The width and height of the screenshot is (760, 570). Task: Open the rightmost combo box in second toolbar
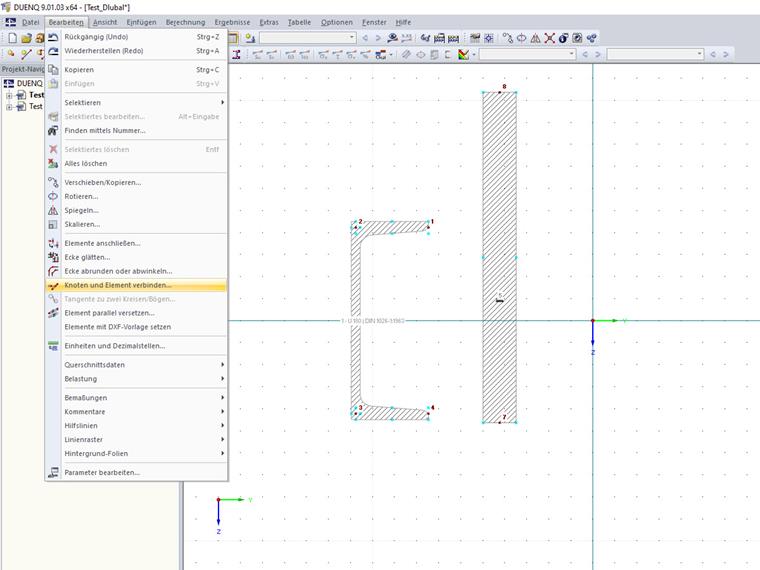click(x=655, y=54)
